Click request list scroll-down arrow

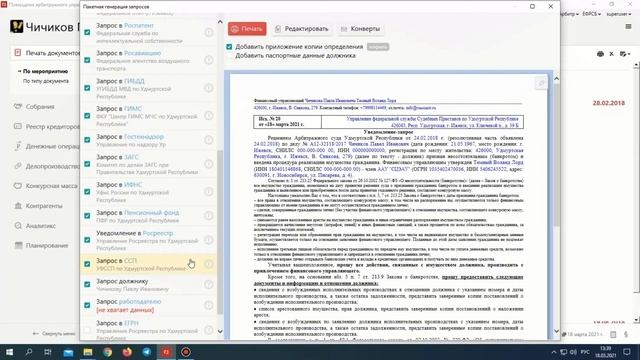coord(220,331)
